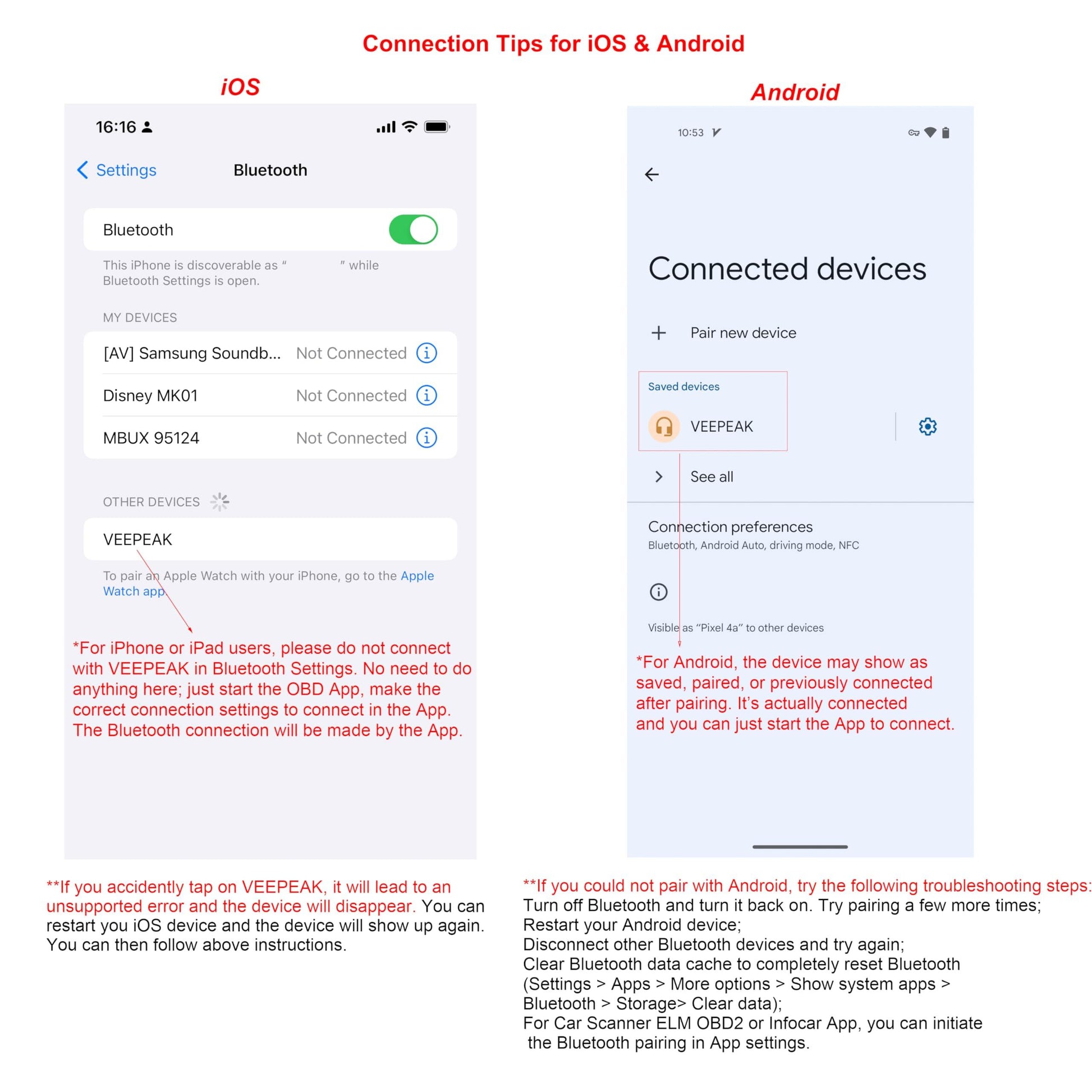Enable Bluetooth pairing for VEEPEAK iOS
The width and height of the screenshot is (1092, 1092).
click(x=269, y=539)
